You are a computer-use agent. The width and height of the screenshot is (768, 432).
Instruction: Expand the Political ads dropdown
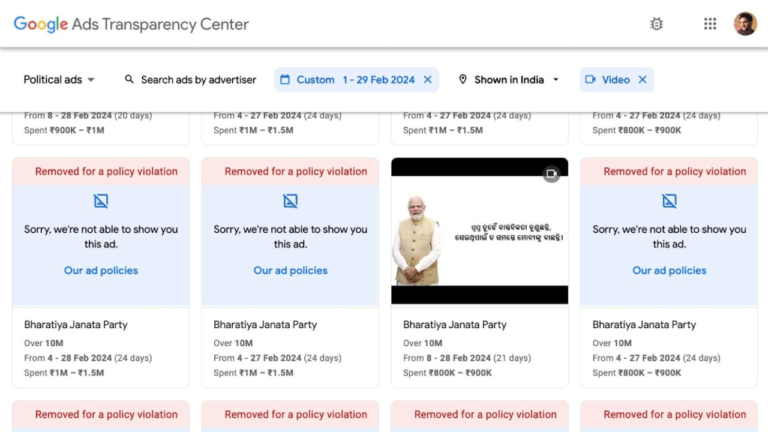point(59,79)
